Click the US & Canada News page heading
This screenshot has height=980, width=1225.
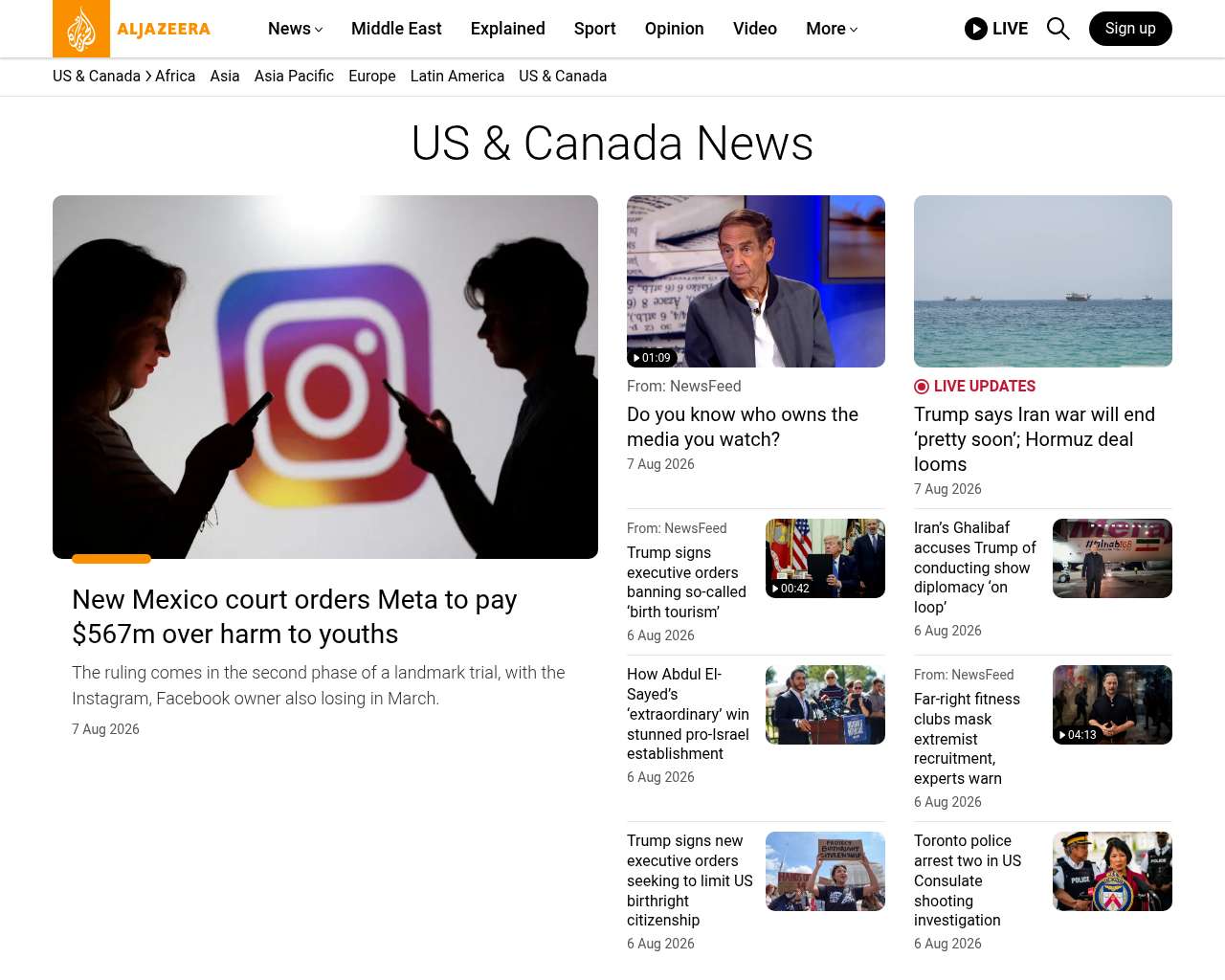coord(612,144)
